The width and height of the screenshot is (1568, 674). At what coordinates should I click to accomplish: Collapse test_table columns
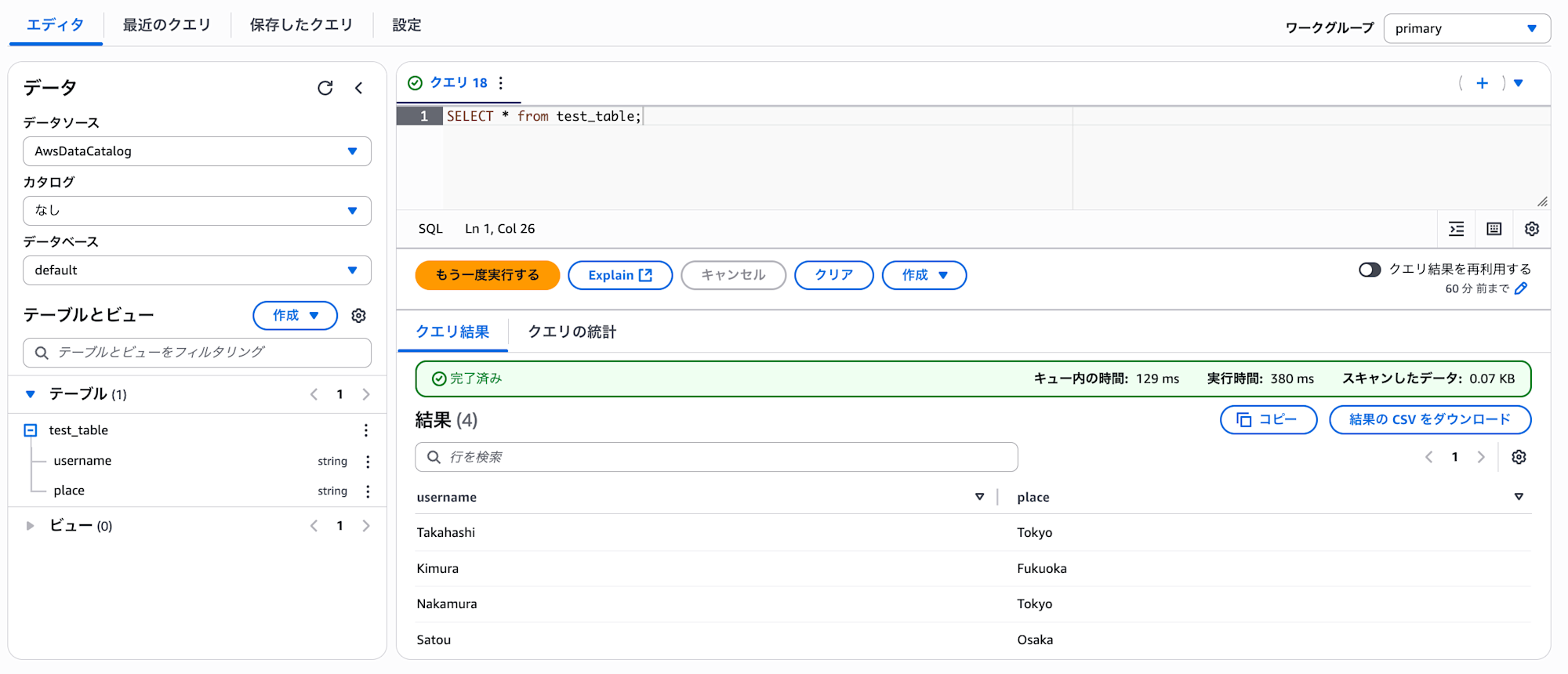tap(31, 430)
